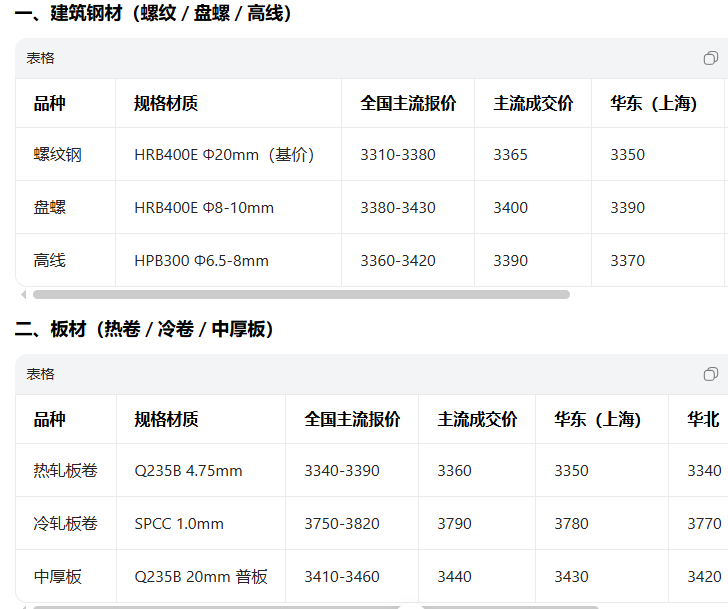
Task: Click the 华北 column header in plate table
Action: [703, 420]
